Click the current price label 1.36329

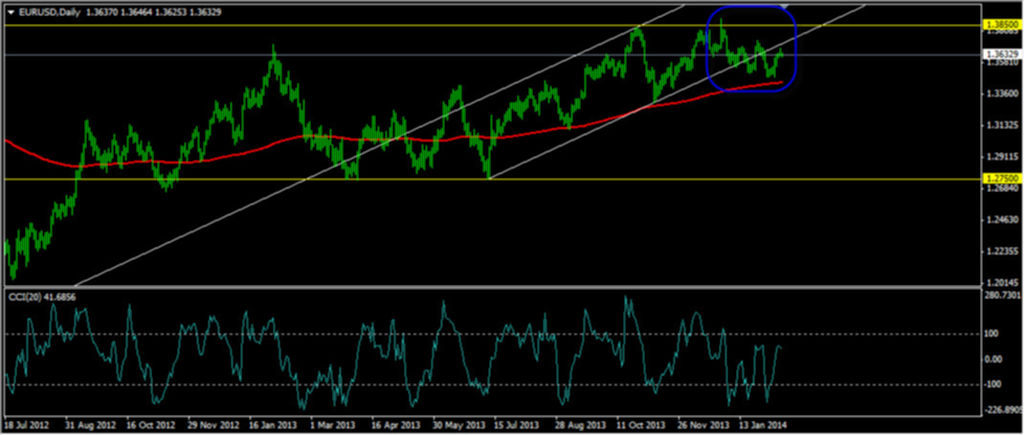coord(1001,55)
